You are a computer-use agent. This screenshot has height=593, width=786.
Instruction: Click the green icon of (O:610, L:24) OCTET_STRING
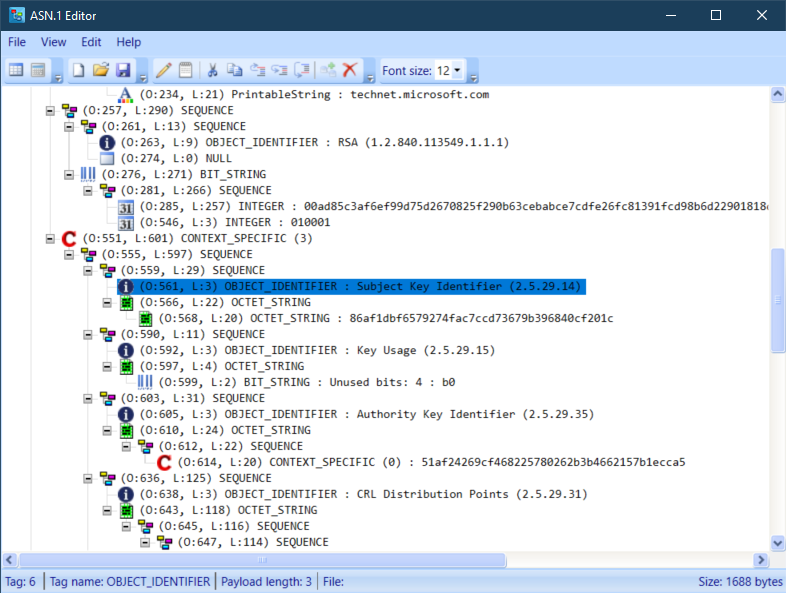126,430
